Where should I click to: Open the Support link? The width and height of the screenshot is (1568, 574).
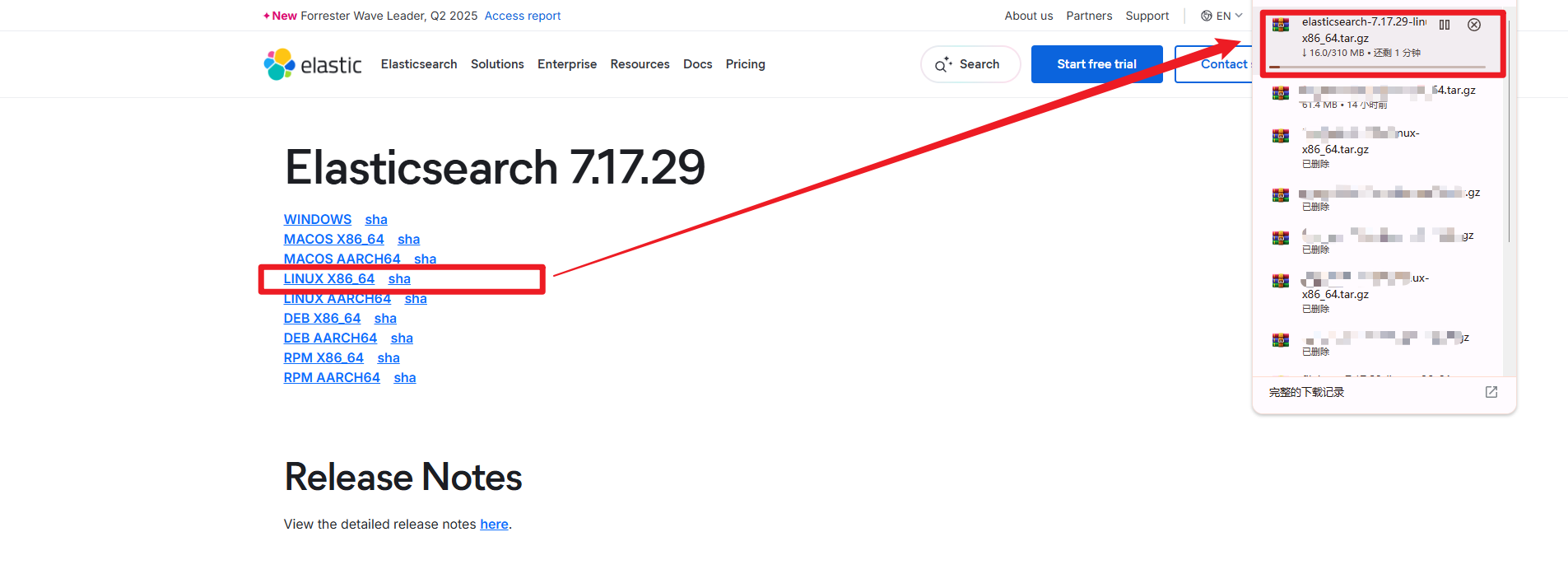point(1147,16)
